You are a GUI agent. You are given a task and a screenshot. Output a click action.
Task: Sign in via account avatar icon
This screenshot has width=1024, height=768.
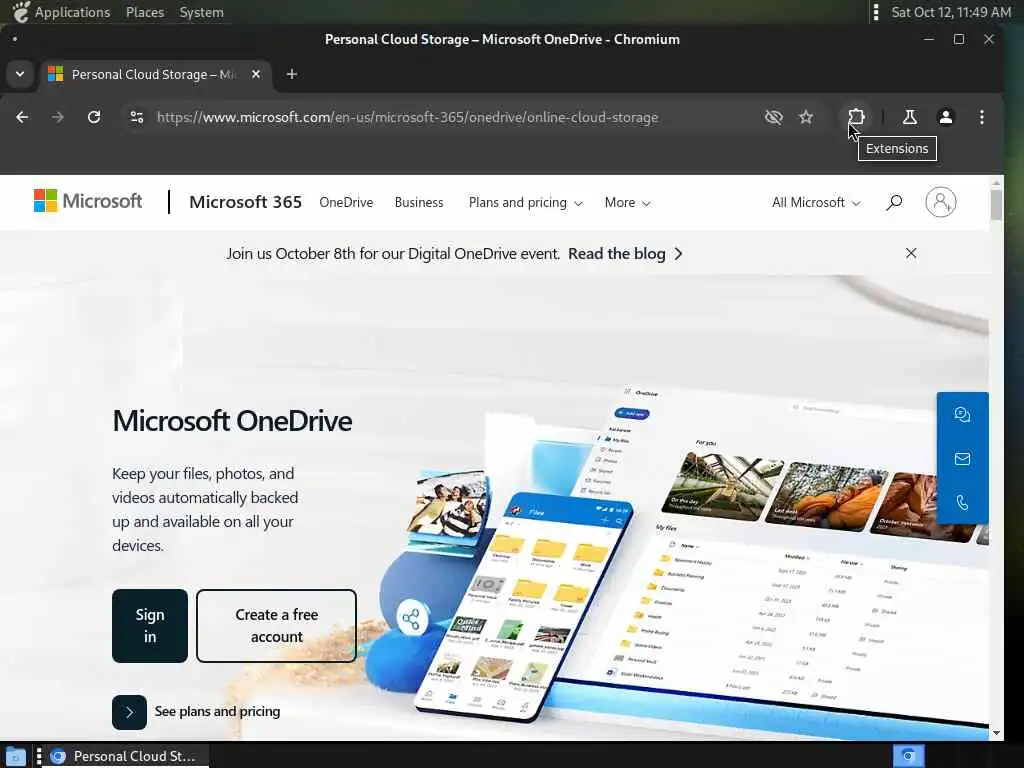coord(940,202)
